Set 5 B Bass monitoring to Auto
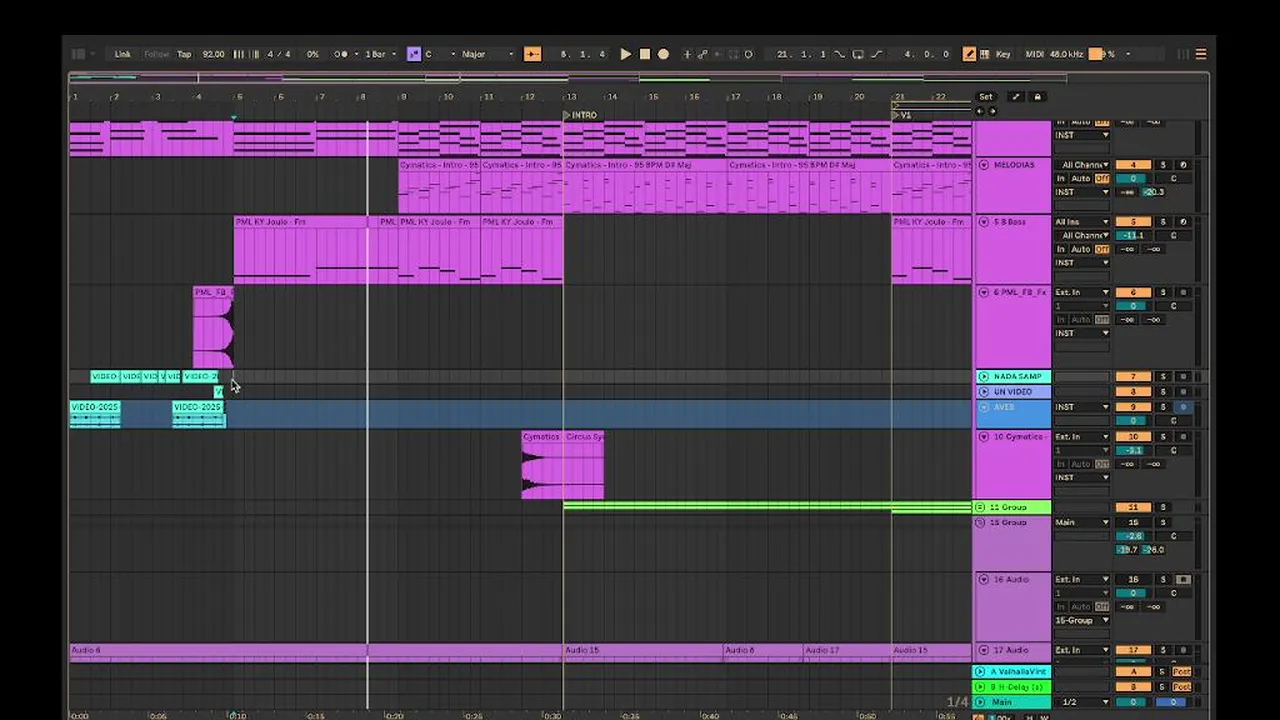The height and width of the screenshot is (720, 1280). 1081,249
